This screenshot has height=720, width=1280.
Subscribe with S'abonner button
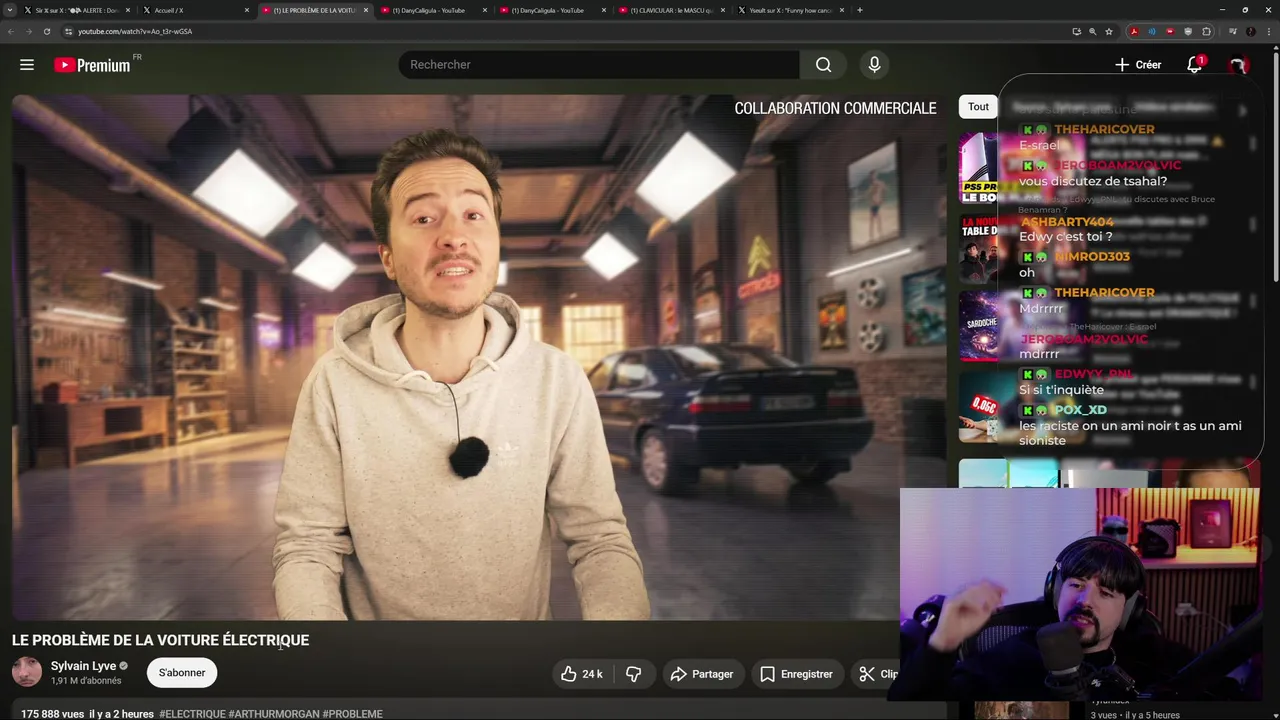[x=182, y=673]
